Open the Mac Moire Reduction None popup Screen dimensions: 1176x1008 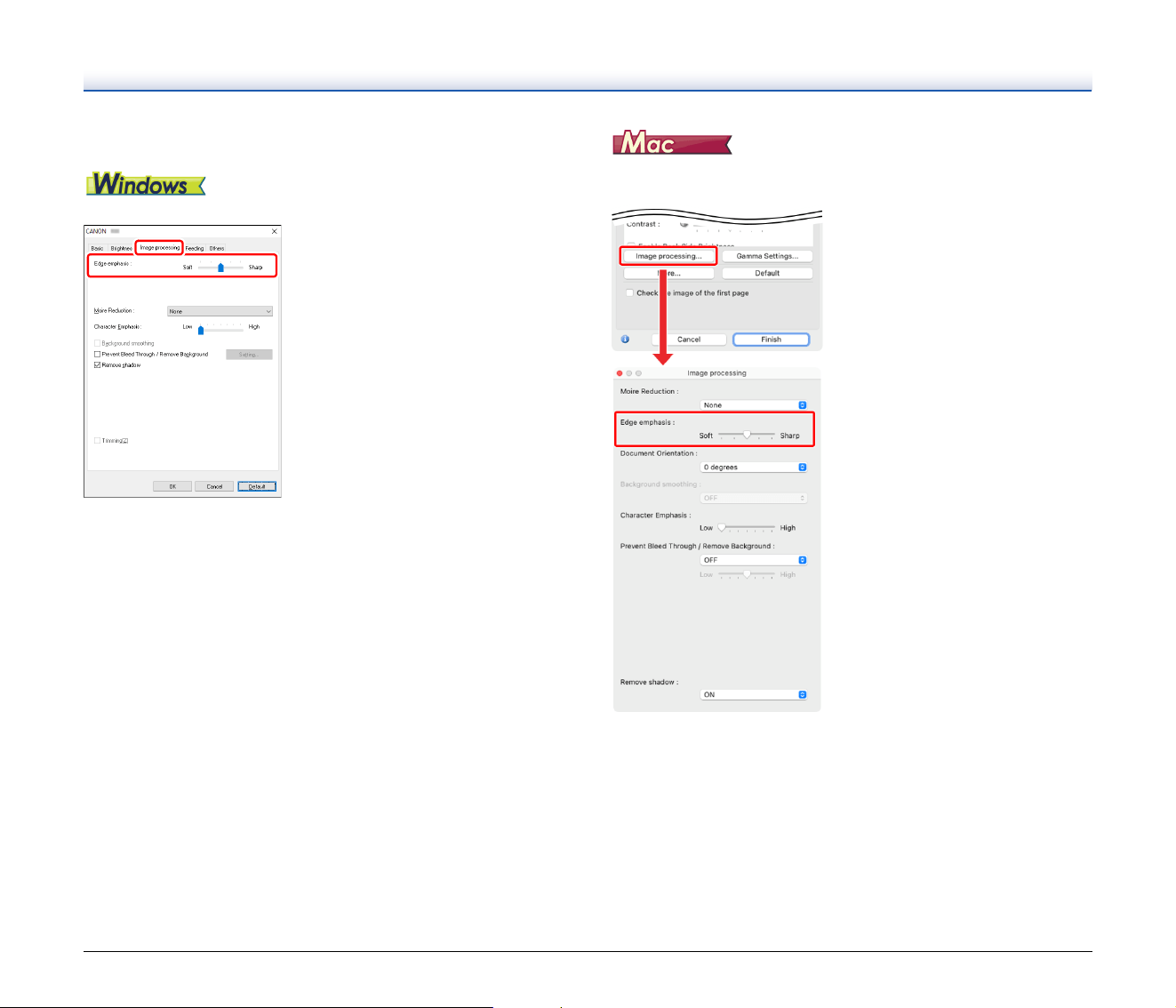point(754,405)
